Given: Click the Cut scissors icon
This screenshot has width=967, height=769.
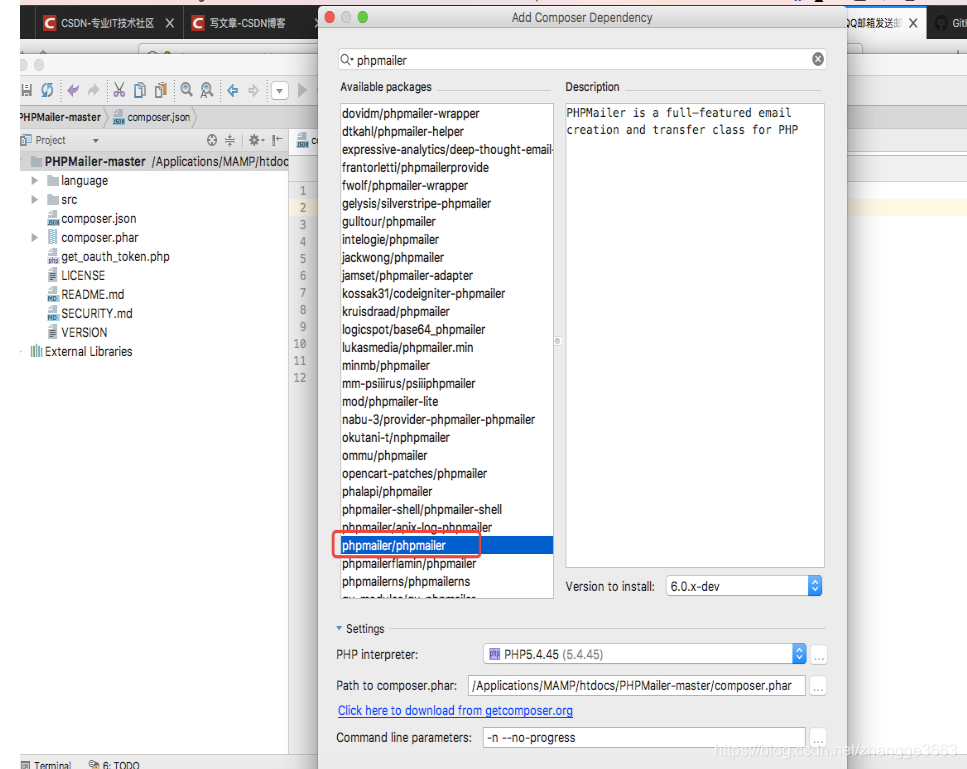Looking at the screenshot, I should coord(119,91).
